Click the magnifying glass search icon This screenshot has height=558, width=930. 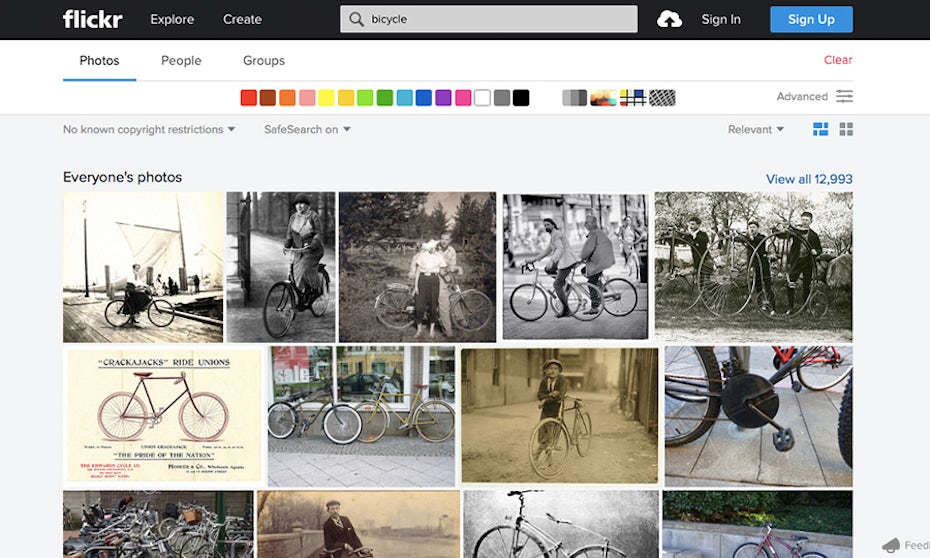[x=356, y=19]
